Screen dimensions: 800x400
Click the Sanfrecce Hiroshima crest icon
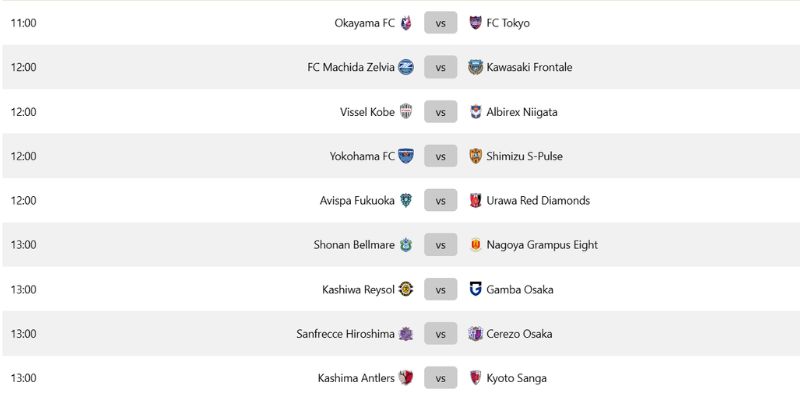pyautogui.click(x=406, y=334)
